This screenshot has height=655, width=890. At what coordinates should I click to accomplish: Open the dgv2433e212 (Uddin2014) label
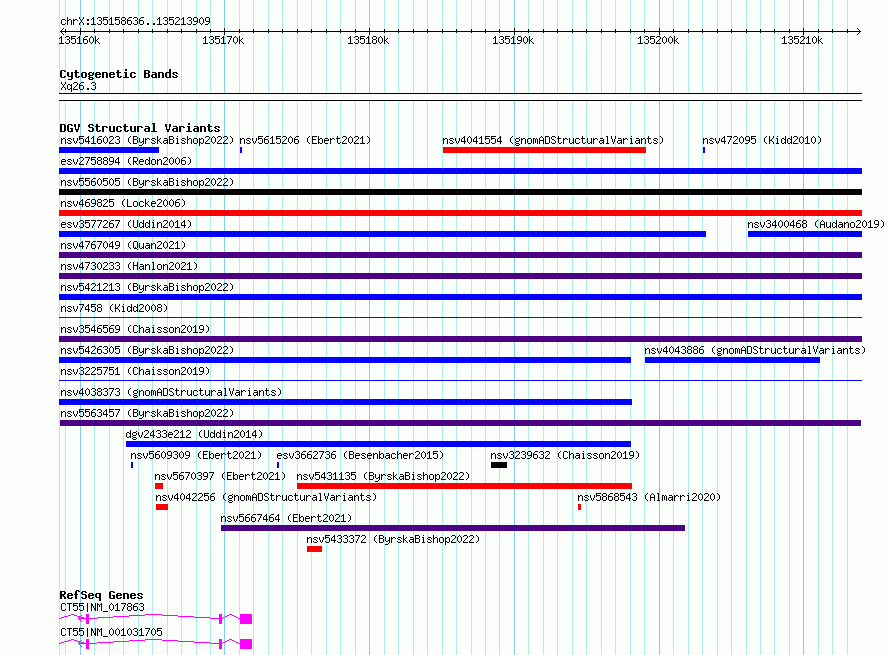pyautogui.click(x=194, y=434)
